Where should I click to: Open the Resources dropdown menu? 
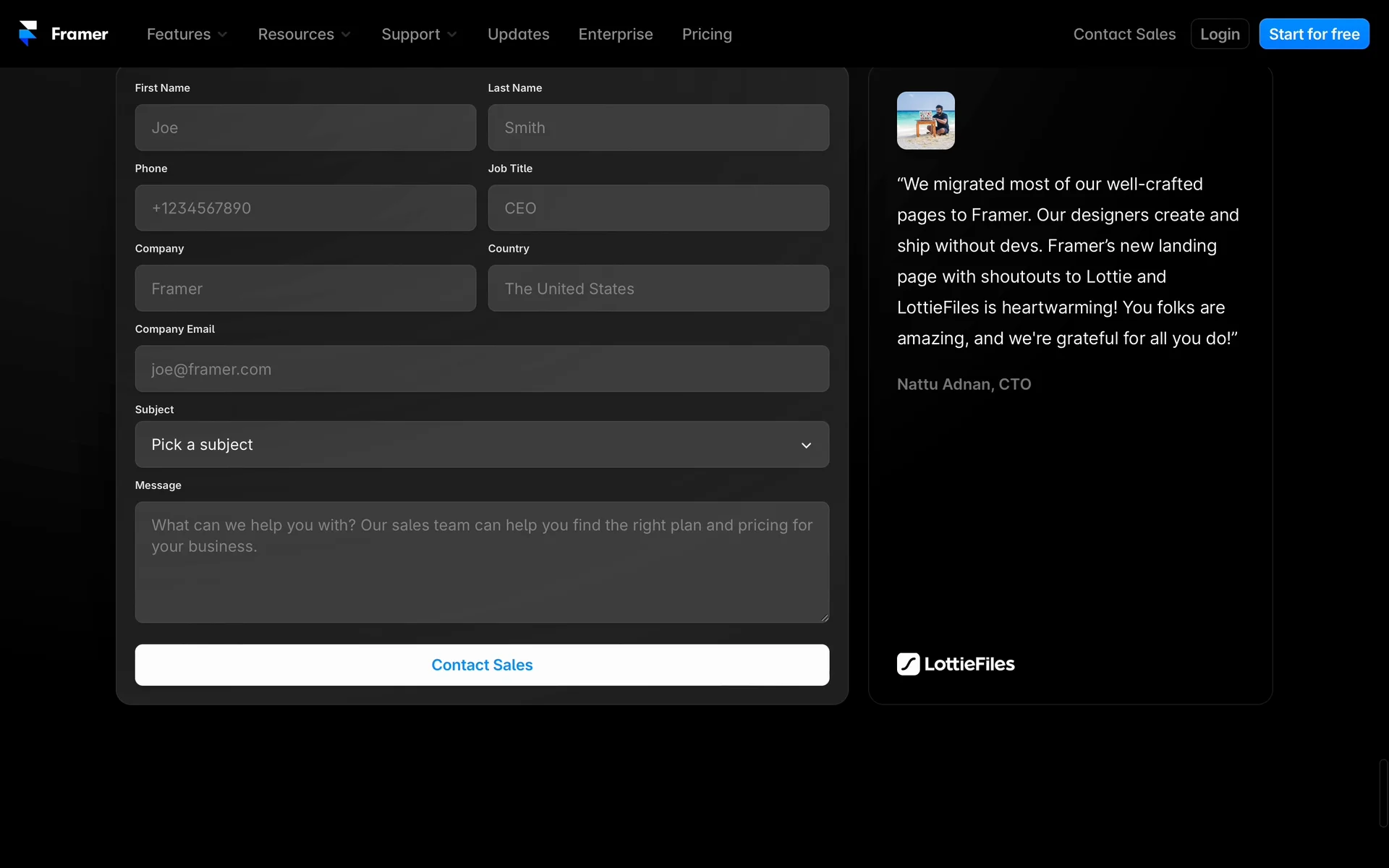tap(304, 34)
